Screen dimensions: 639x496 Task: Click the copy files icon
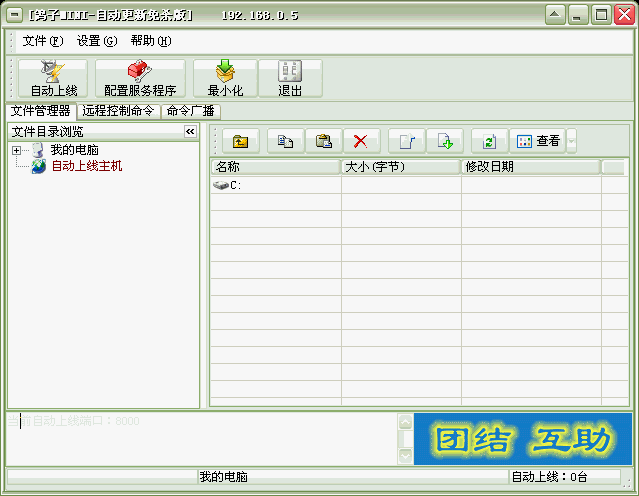(285, 141)
